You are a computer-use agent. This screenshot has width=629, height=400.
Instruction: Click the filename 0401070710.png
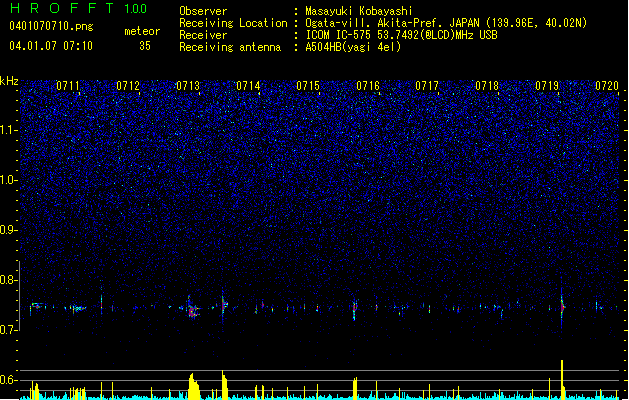pyautogui.click(x=51, y=26)
